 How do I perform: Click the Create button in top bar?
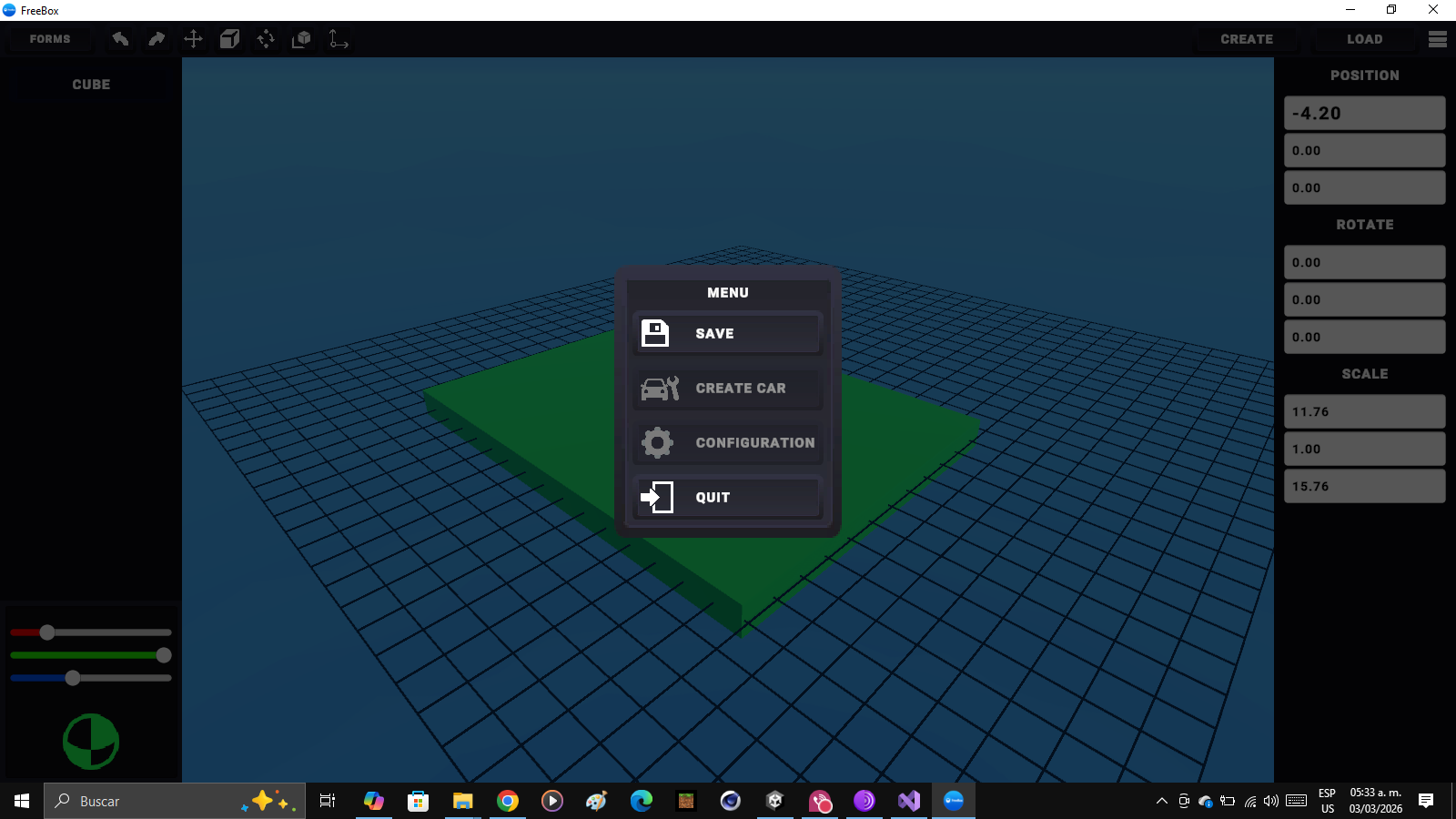(x=1247, y=39)
